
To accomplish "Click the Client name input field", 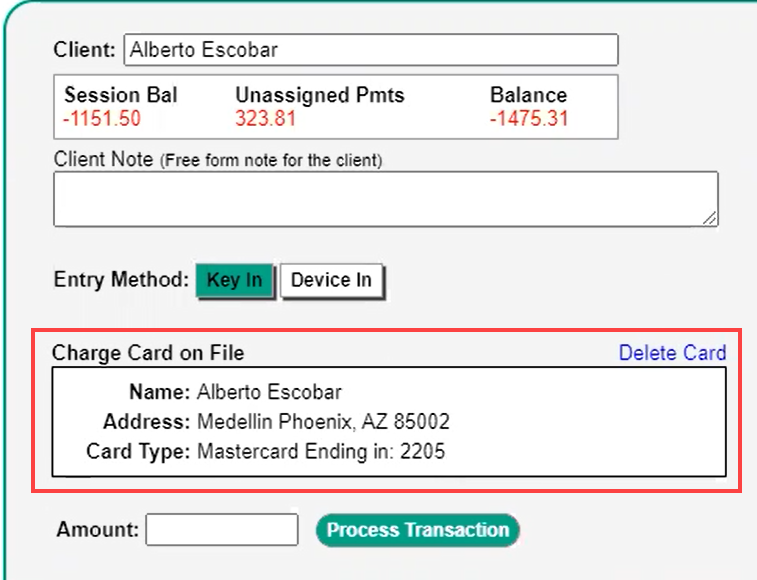I will point(370,50).
